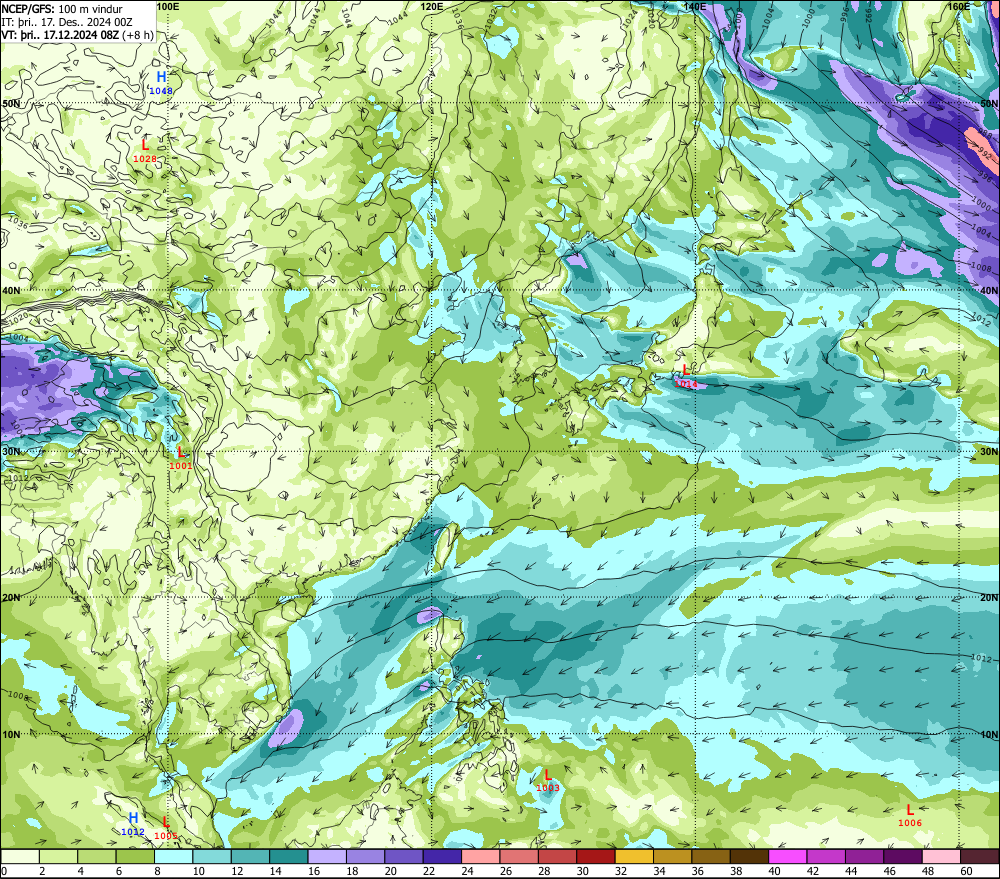1000x879 pixels.
Task: Pick the salmon 26–28 legend swatch
Action: point(518,856)
